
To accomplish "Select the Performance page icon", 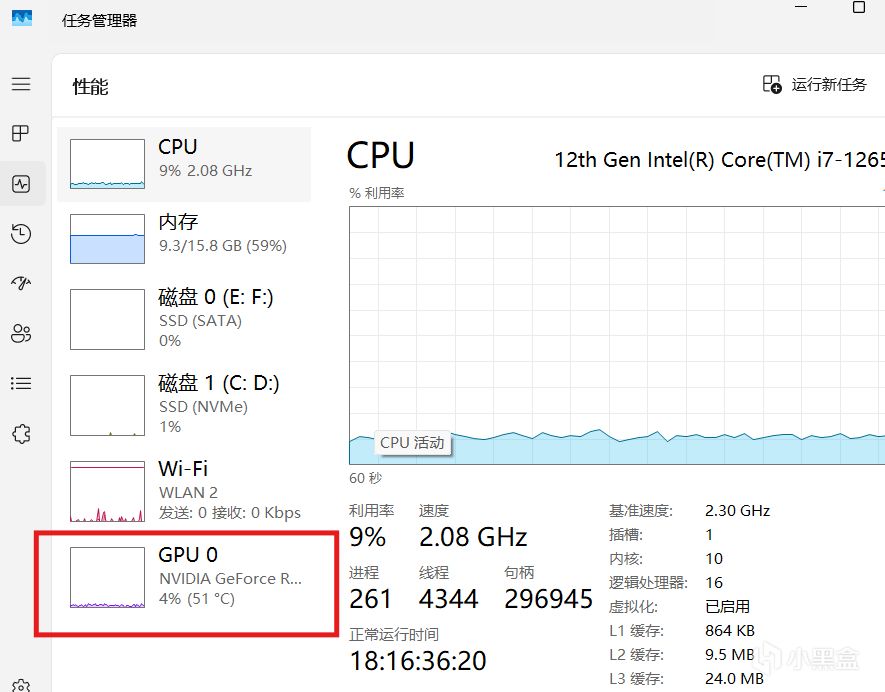I will tap(21, 184).
